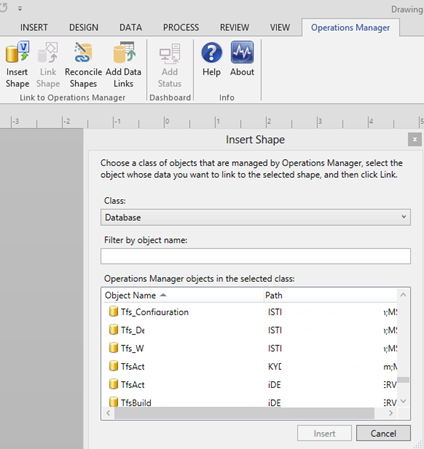The width and height of the screenshot is (424, 449).
Task: Open the REVIEW ribbon tab
Action: coord(234,27)
